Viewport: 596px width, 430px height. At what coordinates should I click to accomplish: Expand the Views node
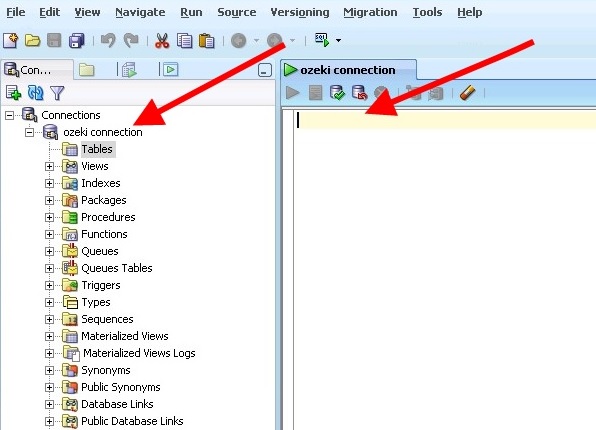49,167
